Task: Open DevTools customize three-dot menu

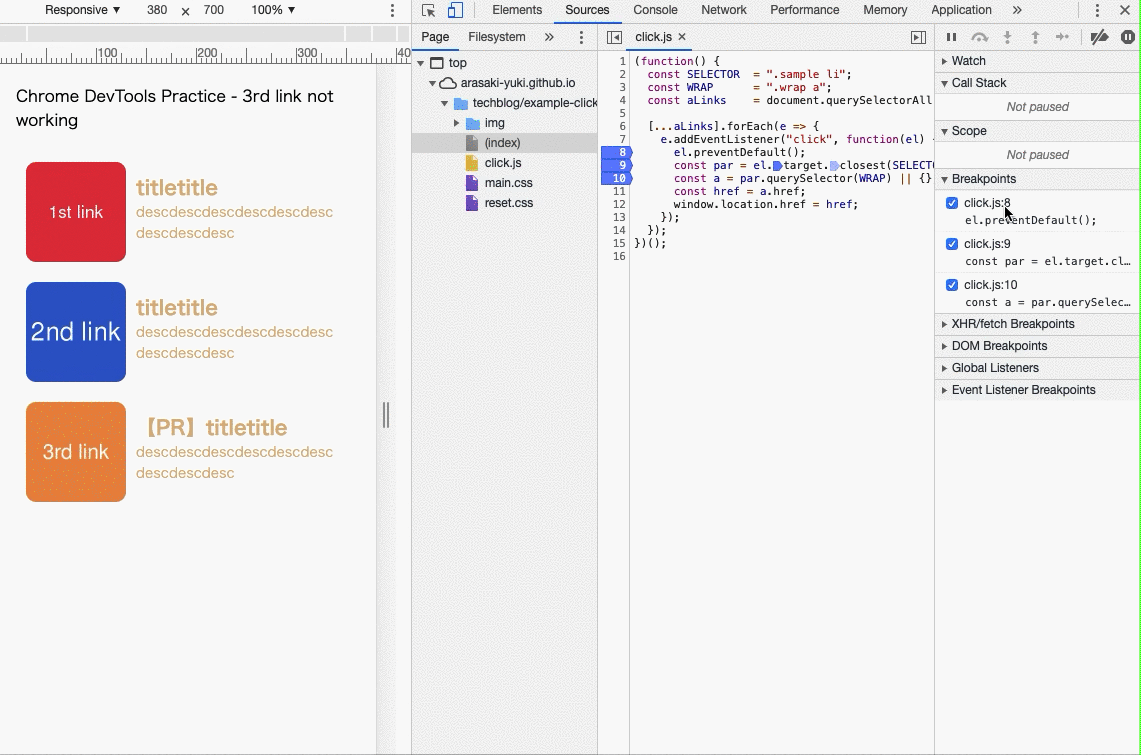Action: tap(1097, 10)
